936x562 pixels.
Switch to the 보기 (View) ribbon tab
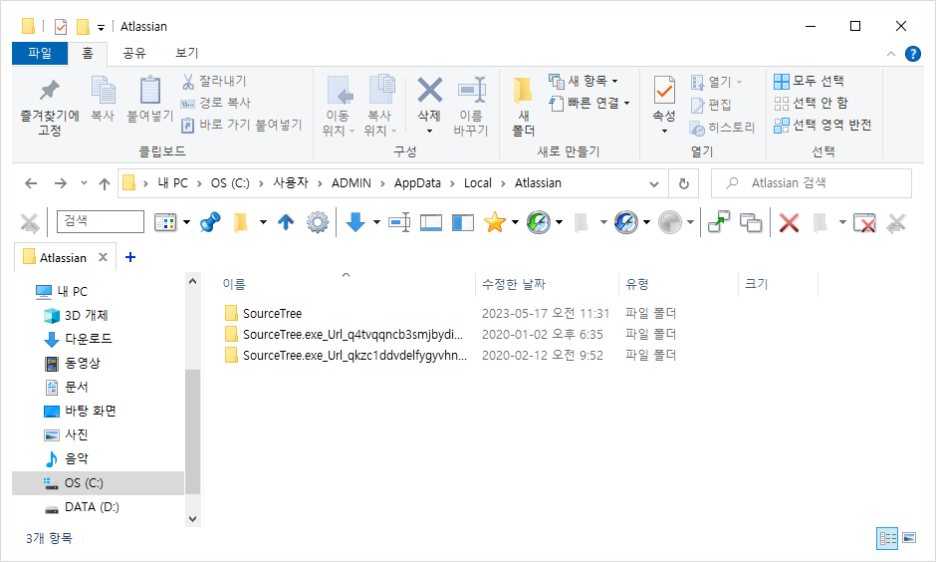[x=186, y=53]
